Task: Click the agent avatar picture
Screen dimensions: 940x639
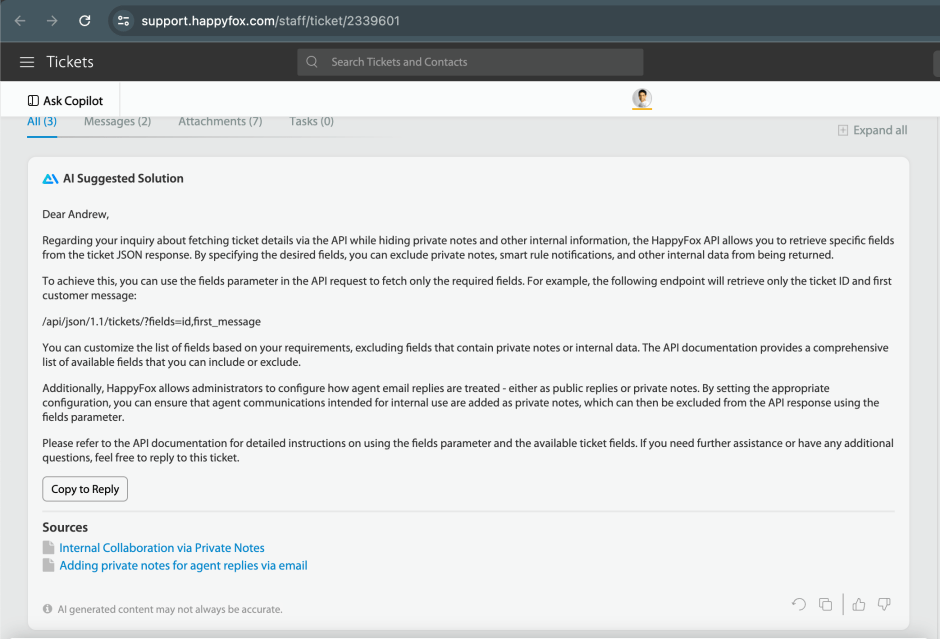Action: (641, 99)
